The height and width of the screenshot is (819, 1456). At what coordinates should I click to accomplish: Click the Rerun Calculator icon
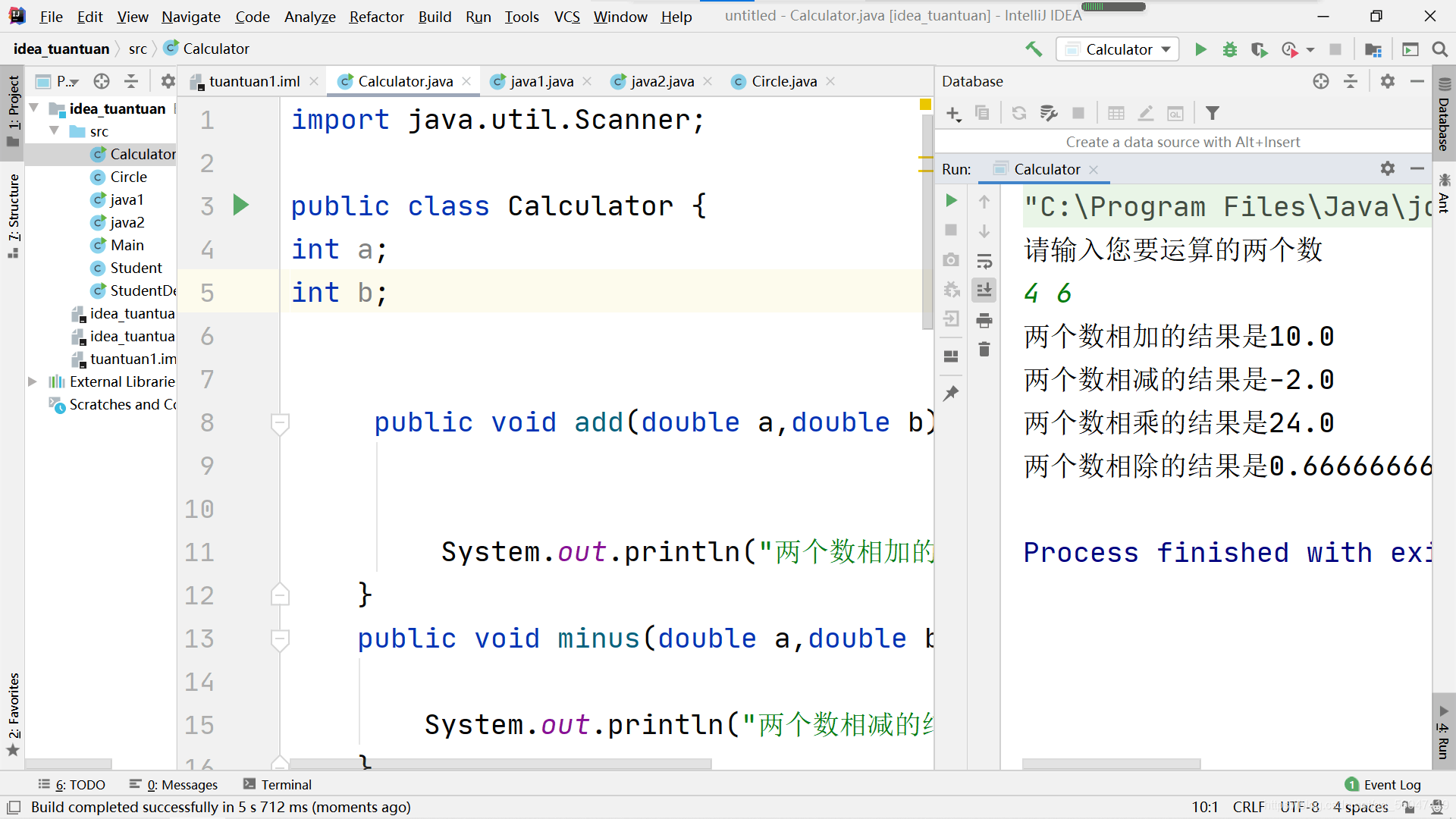[x=951, y=200]
